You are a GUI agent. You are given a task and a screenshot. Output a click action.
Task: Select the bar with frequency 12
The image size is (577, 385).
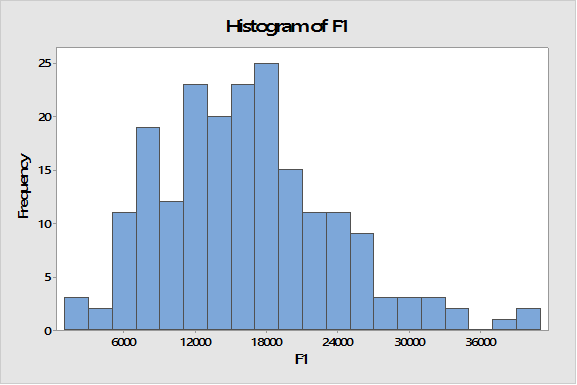171,266
